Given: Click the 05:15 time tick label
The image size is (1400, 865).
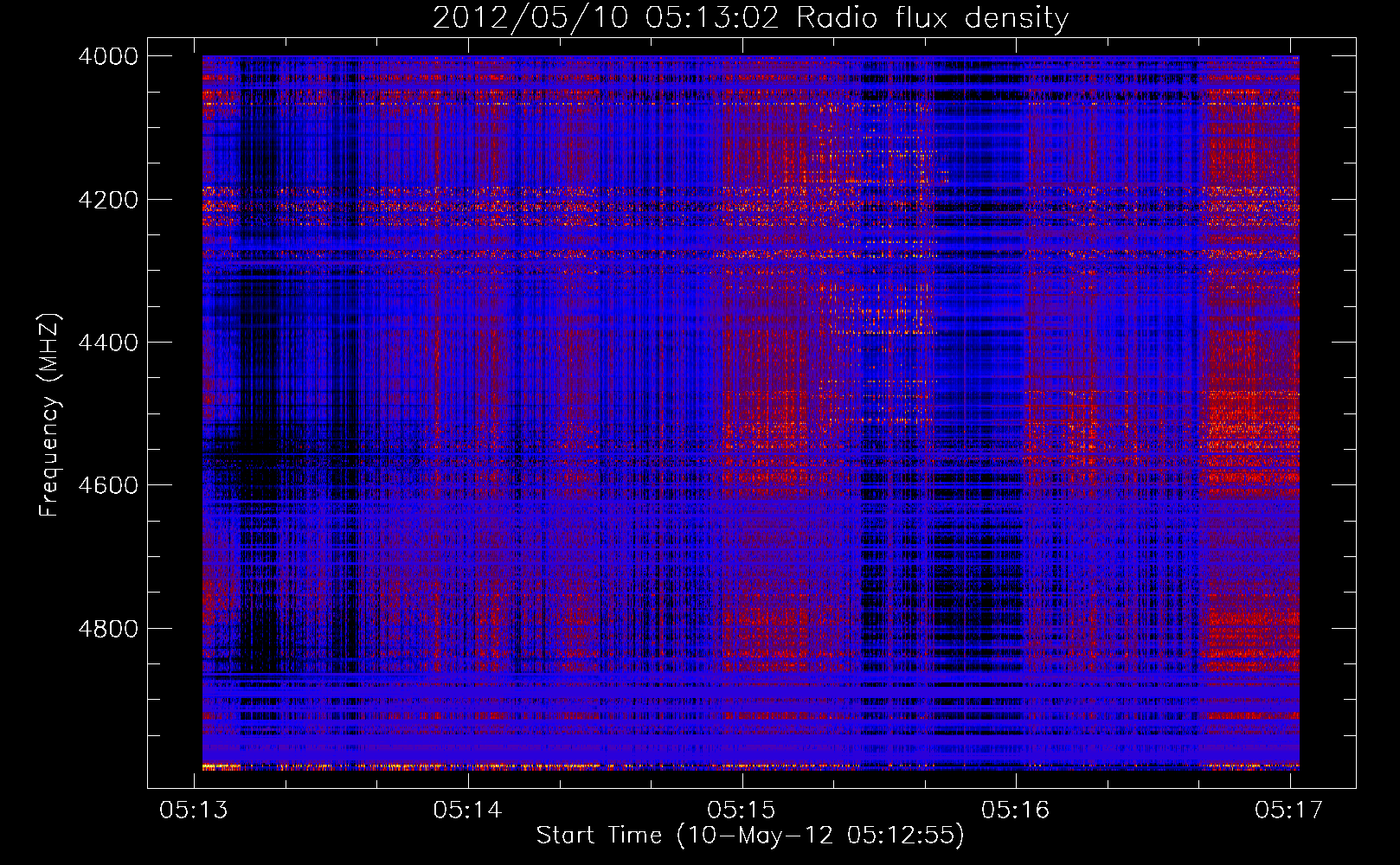Looking at the screenshot, I should point(742,810).
